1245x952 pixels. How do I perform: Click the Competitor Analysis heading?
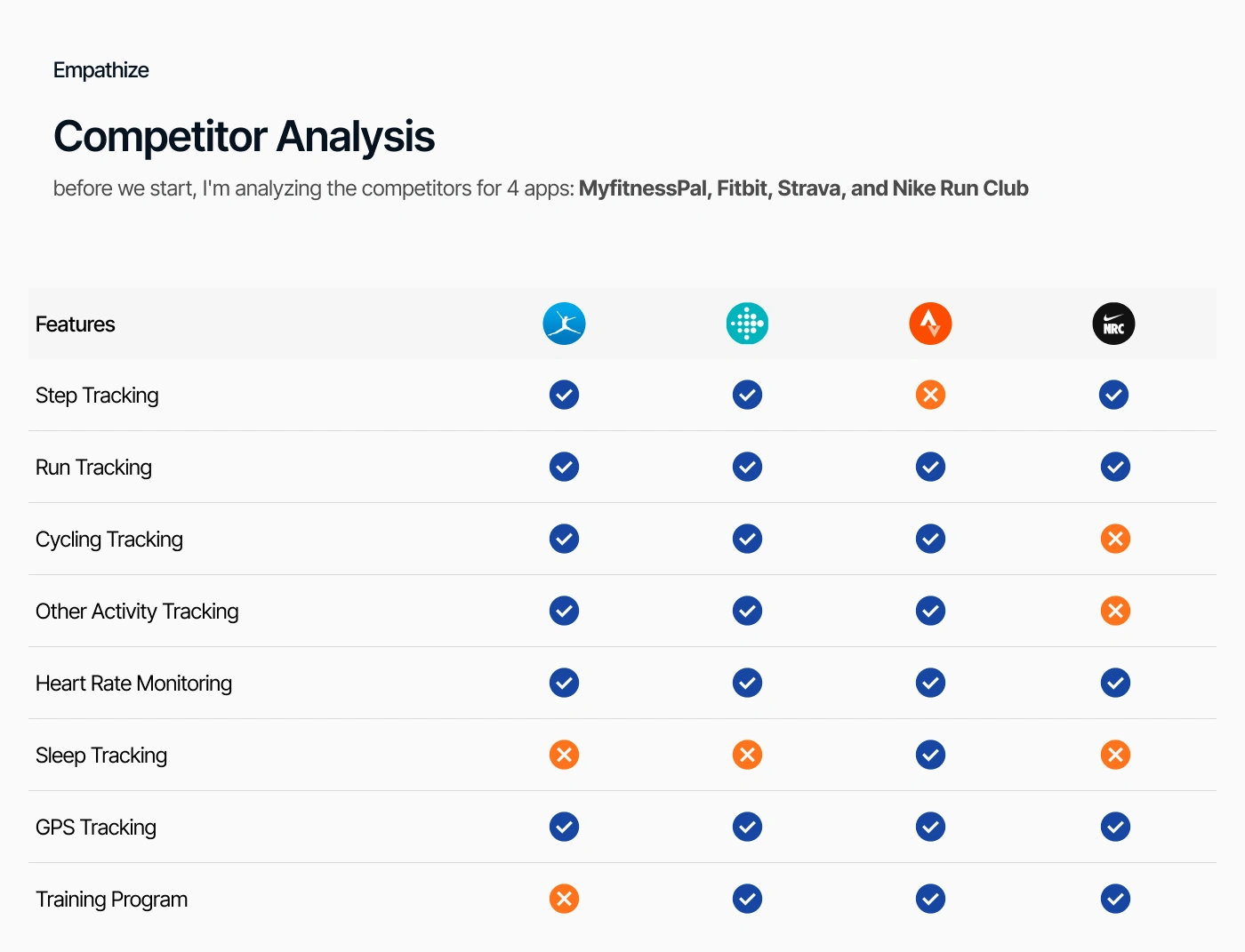244,137
